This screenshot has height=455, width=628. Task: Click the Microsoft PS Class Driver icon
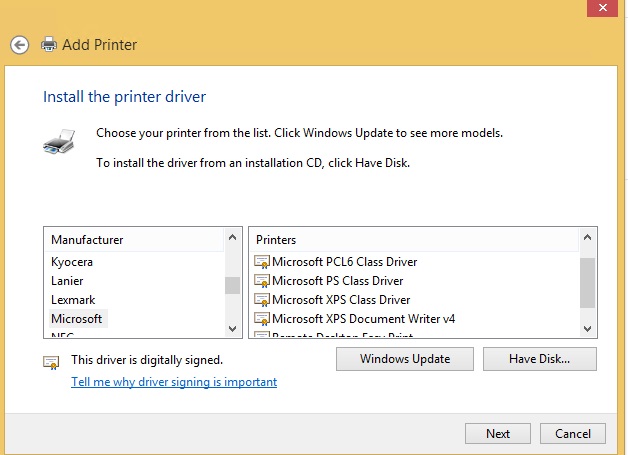tap(262, 281)
